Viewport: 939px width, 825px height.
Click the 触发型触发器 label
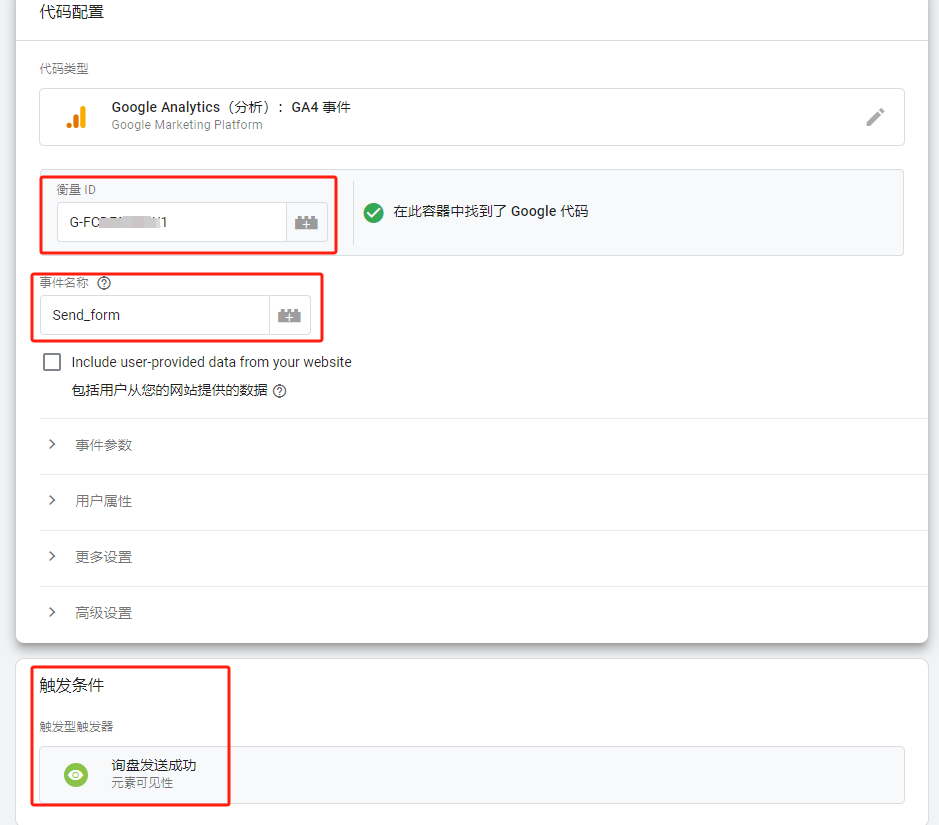point(76,726)
